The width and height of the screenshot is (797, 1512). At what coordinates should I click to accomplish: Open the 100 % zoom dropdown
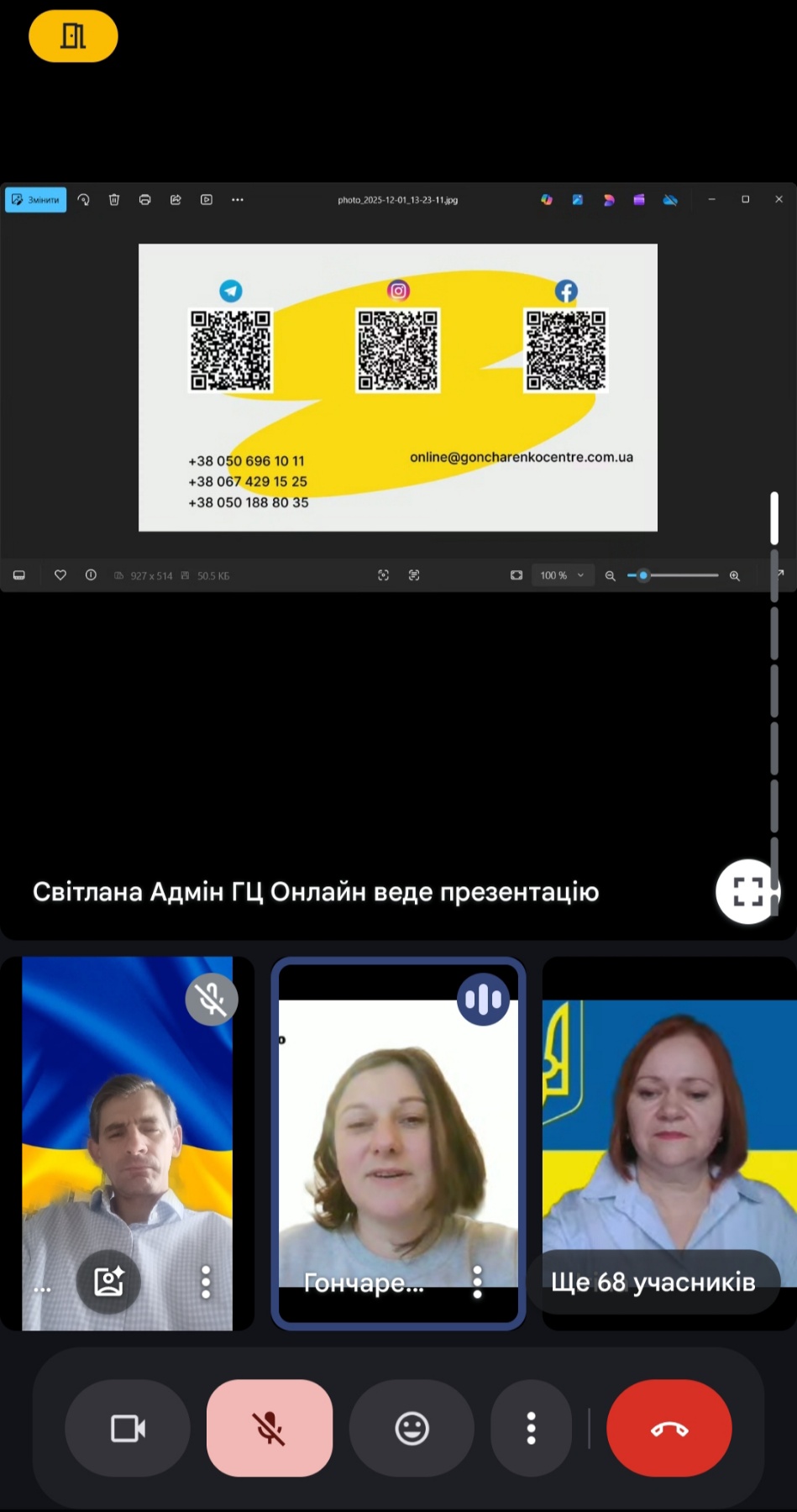point(563,575)
